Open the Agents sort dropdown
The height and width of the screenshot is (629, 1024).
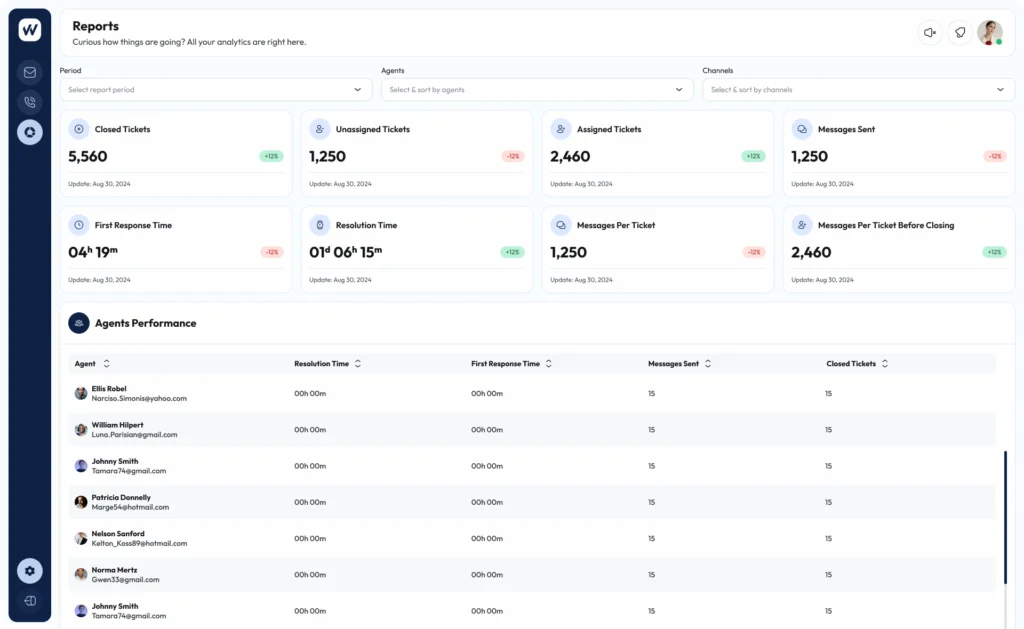coord(537,90)
